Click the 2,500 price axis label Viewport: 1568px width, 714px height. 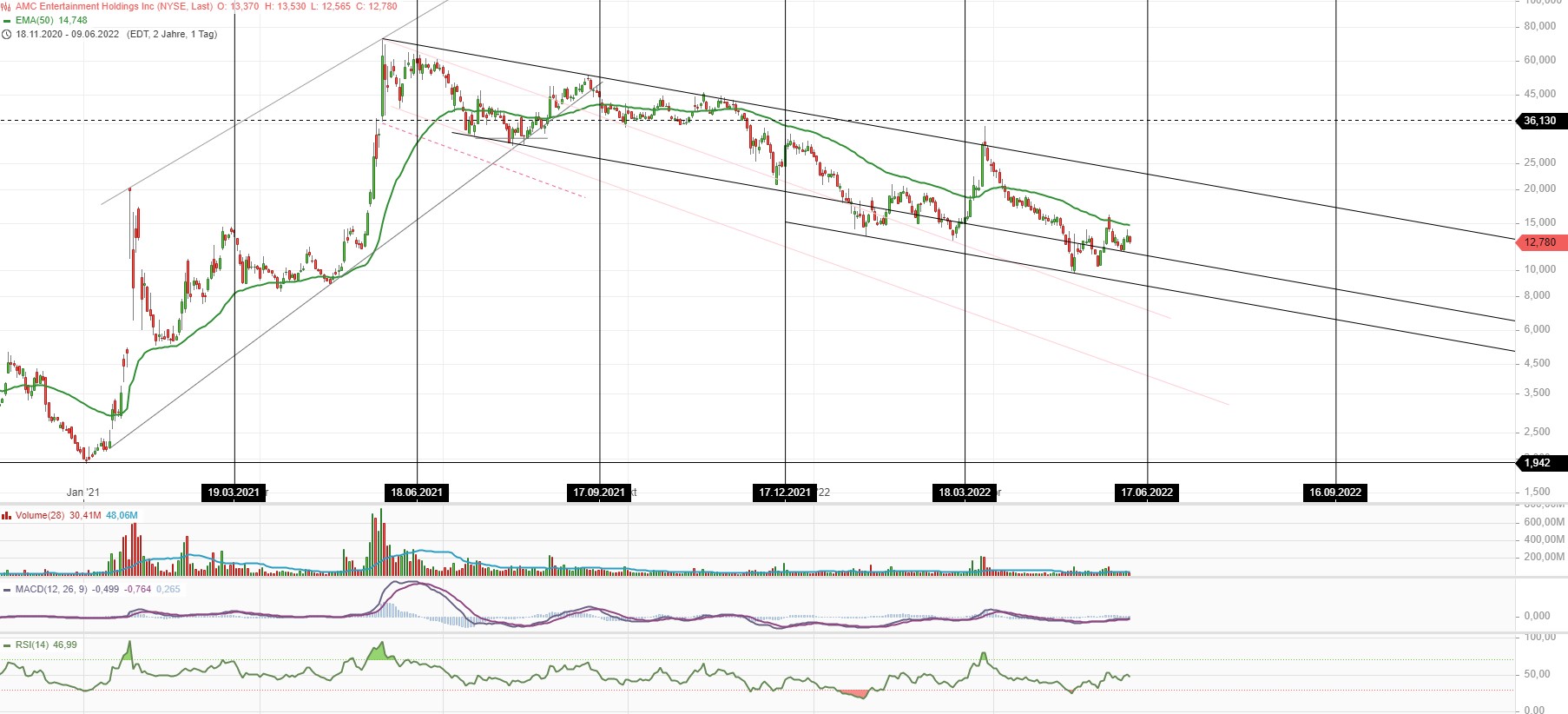(1538, 432)
